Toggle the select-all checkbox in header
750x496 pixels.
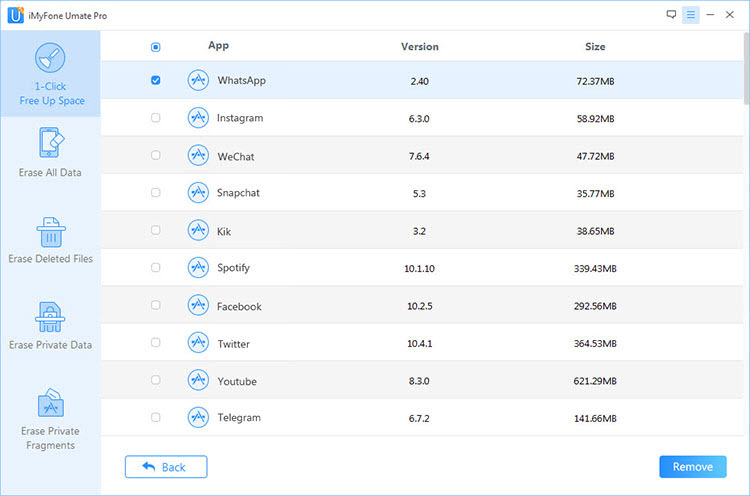(155, 47)
